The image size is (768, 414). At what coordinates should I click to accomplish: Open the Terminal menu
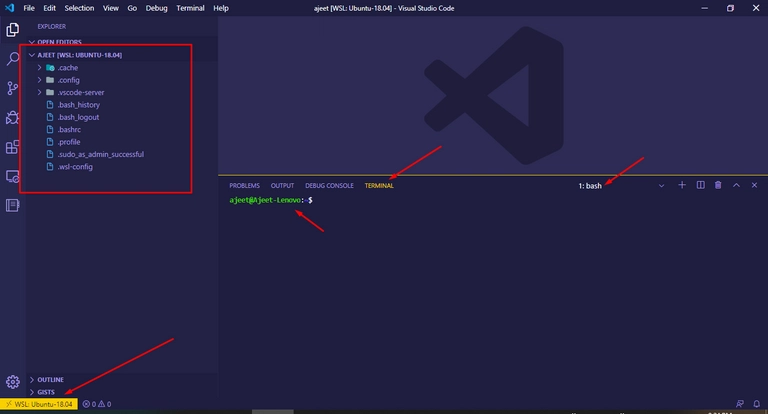click(x=190, y=8)
